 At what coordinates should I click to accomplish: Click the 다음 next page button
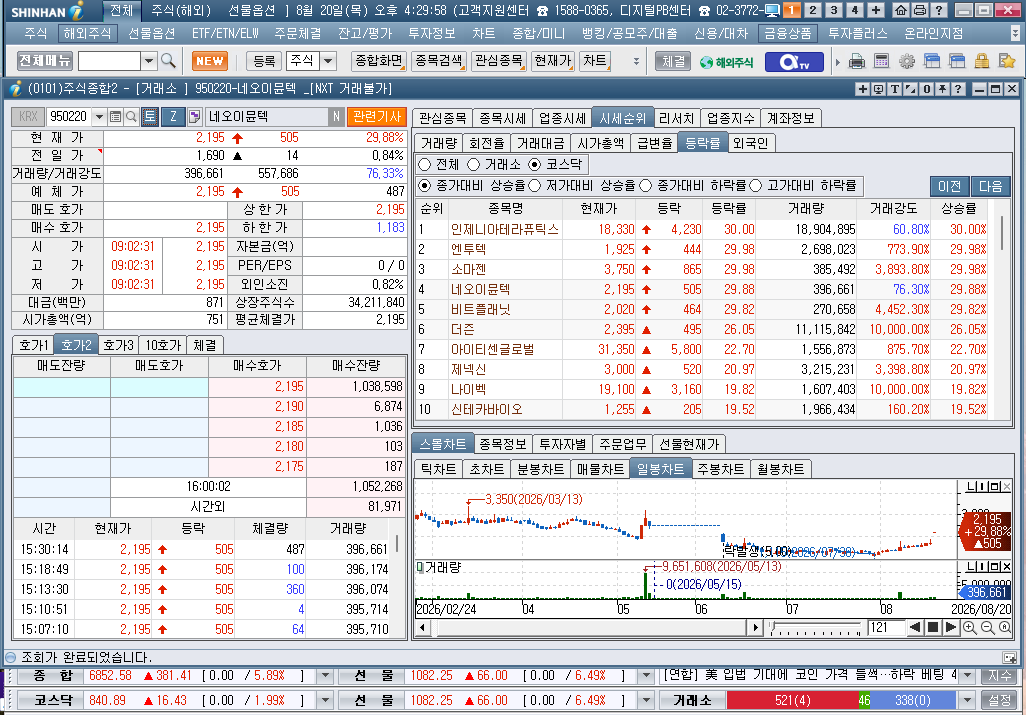pyautogui.click(x=991, y=186)
